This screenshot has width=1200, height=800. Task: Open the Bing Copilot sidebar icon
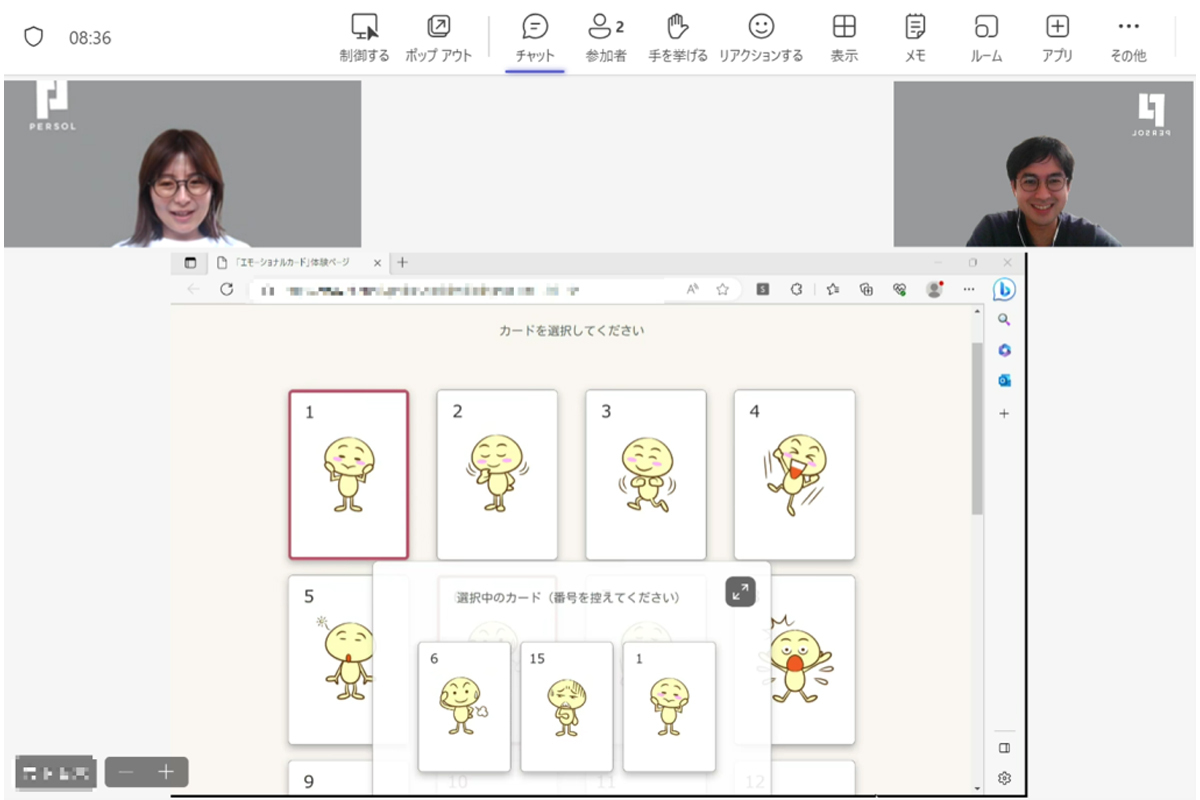1004,289
